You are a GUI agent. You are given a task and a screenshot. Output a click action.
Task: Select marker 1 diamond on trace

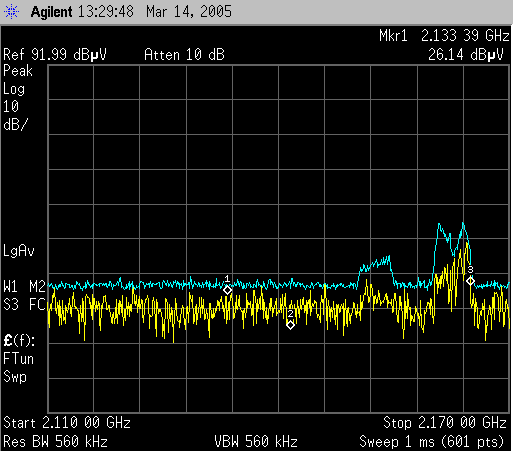(227, 290)
